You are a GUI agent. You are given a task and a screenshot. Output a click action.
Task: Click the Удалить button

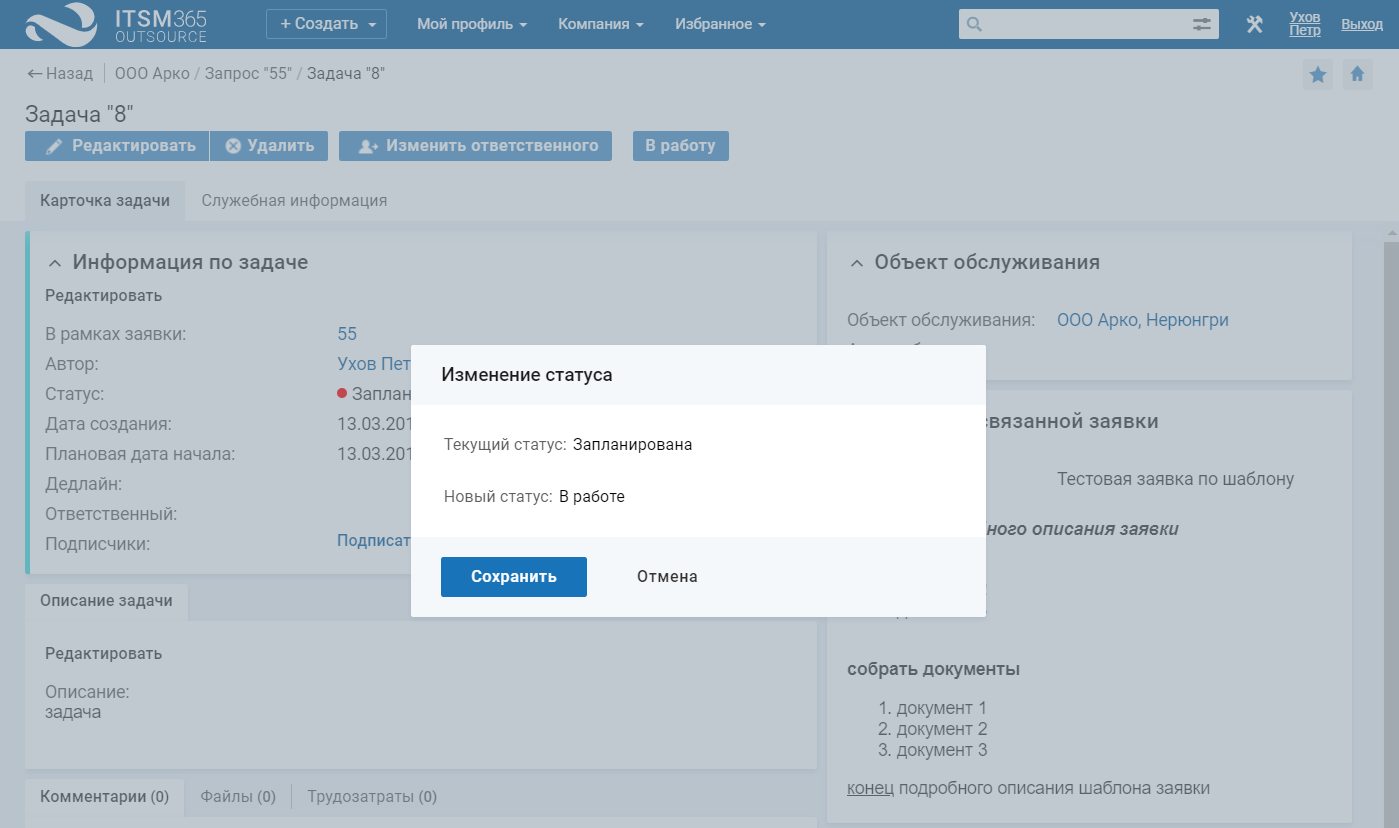[x=269, y=146]
